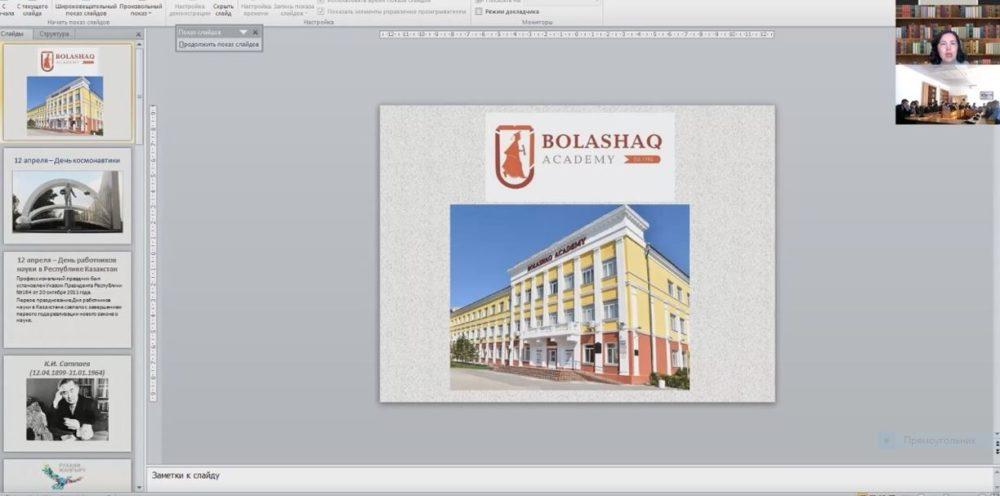1000x496 pixels.
Task: Click Широковещательный показ слайдов button
Action: [x=86, y=9]
